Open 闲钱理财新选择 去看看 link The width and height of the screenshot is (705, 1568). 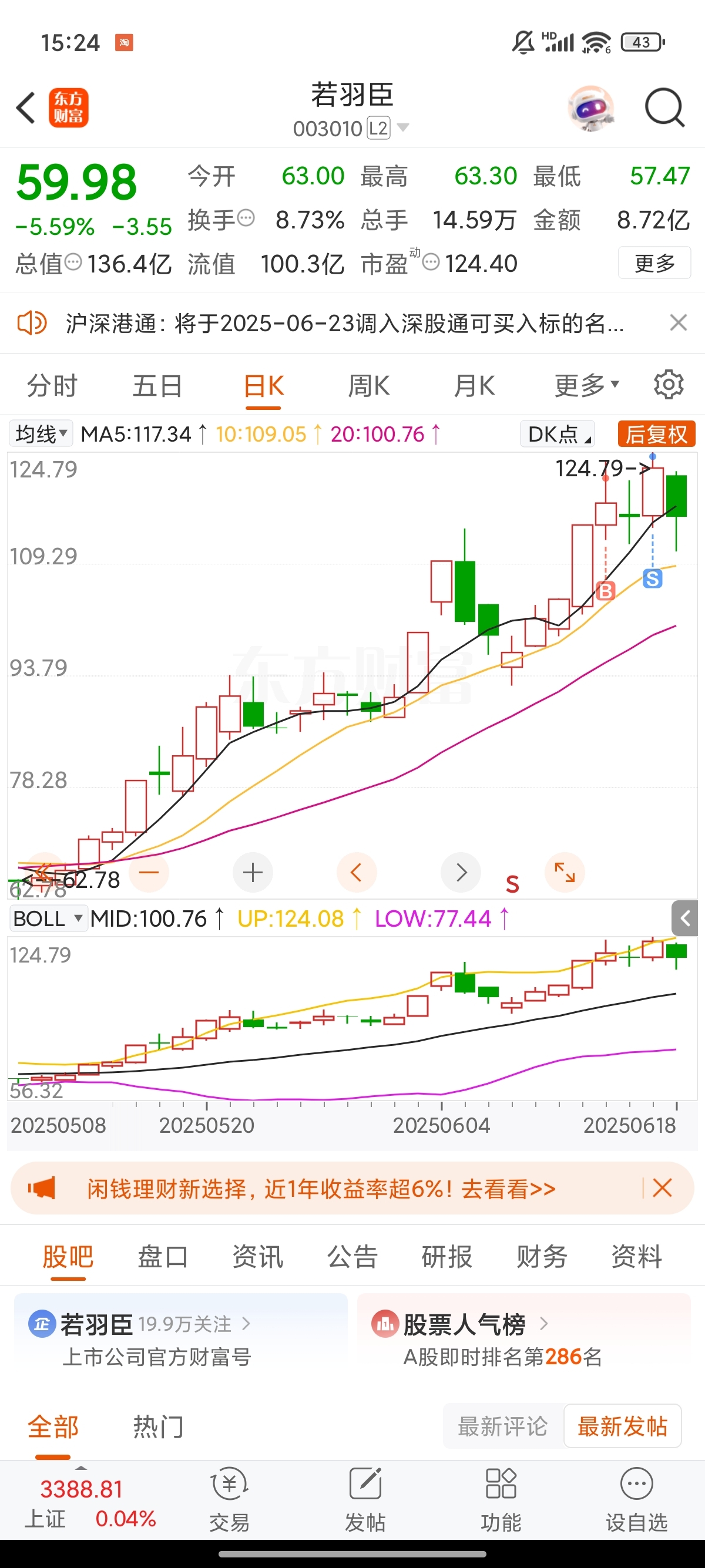(x=321, y=1187)
